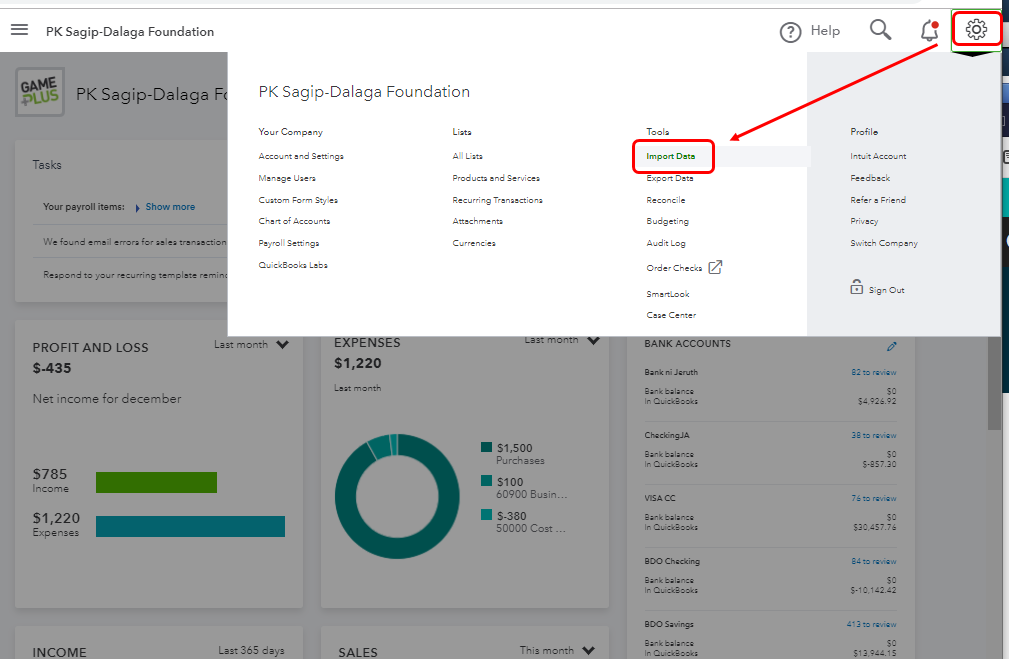1009x659 pixels.
Task: Click the Bank Accounts edit pencil icon
Action: 892,347
